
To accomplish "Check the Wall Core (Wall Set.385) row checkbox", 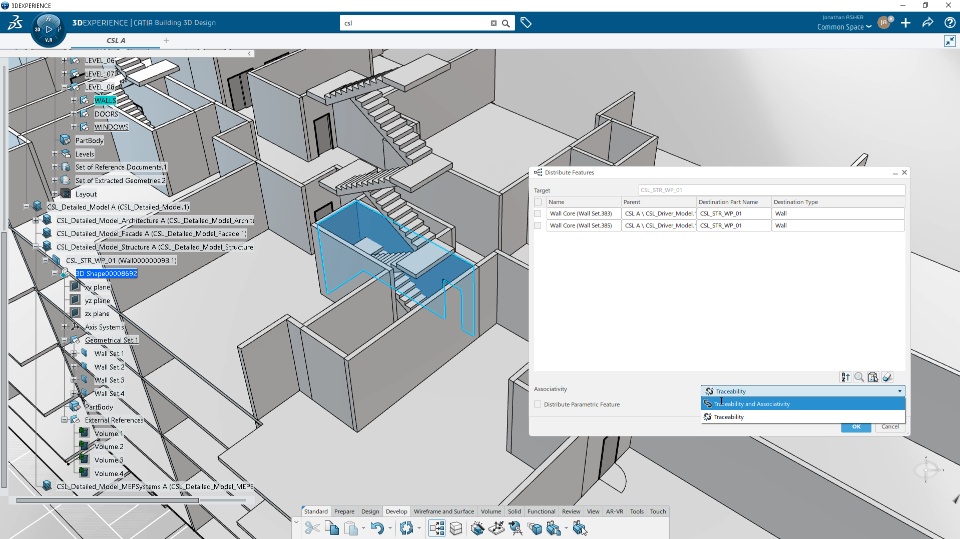I will point(538,225).
